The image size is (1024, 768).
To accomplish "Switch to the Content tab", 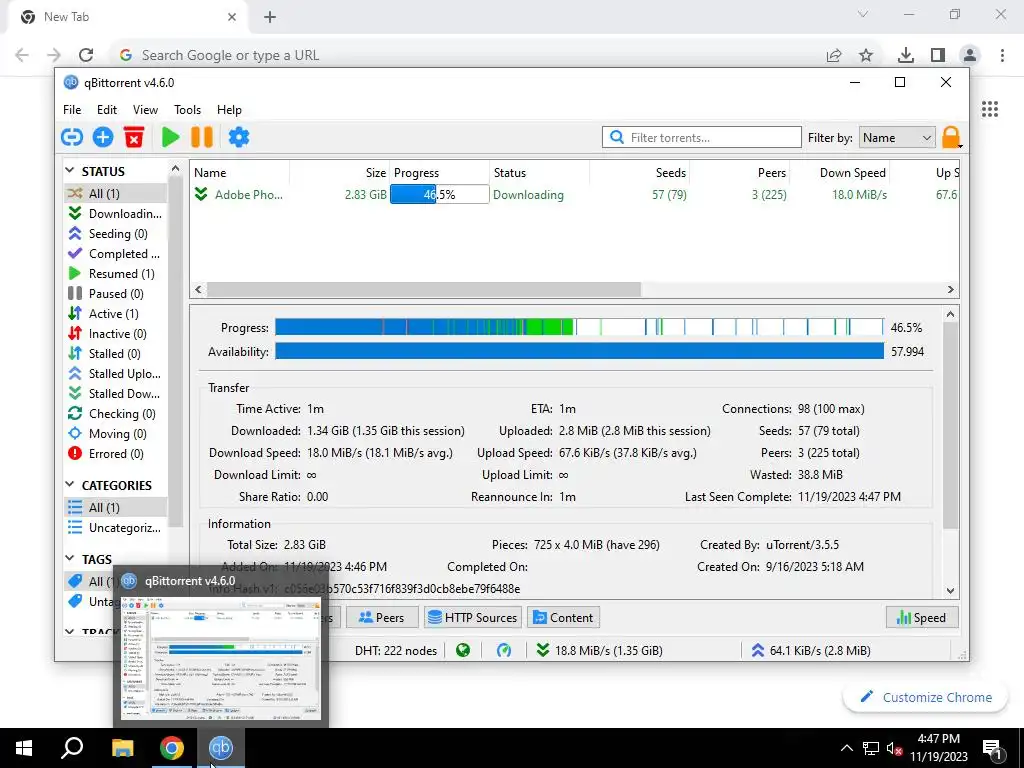I will (563, 618).
